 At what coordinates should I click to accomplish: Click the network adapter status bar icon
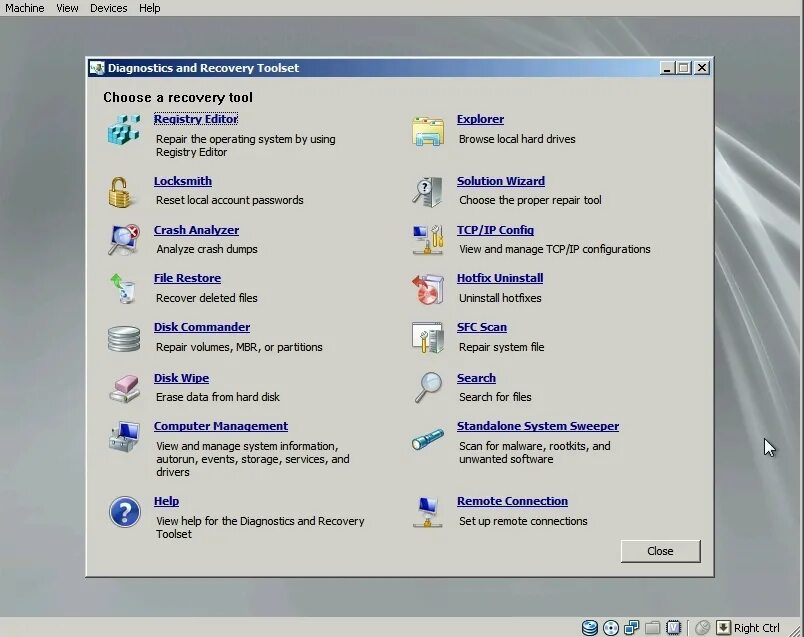point(631,627)
